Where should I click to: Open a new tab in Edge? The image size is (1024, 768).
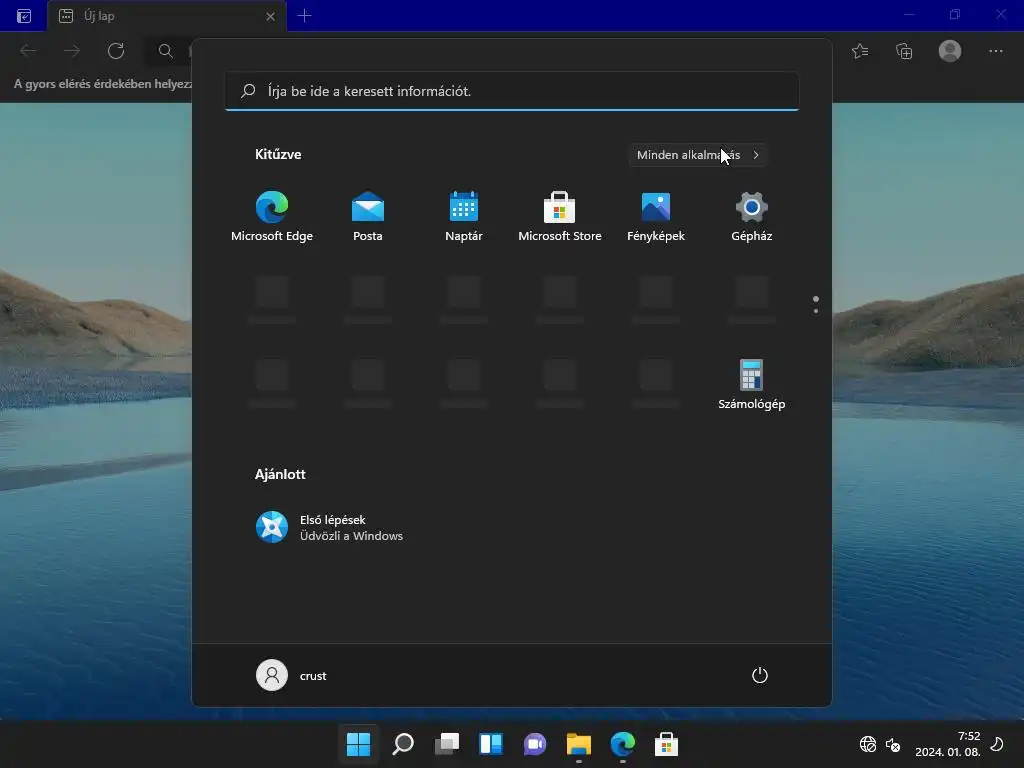click(304, 16)
